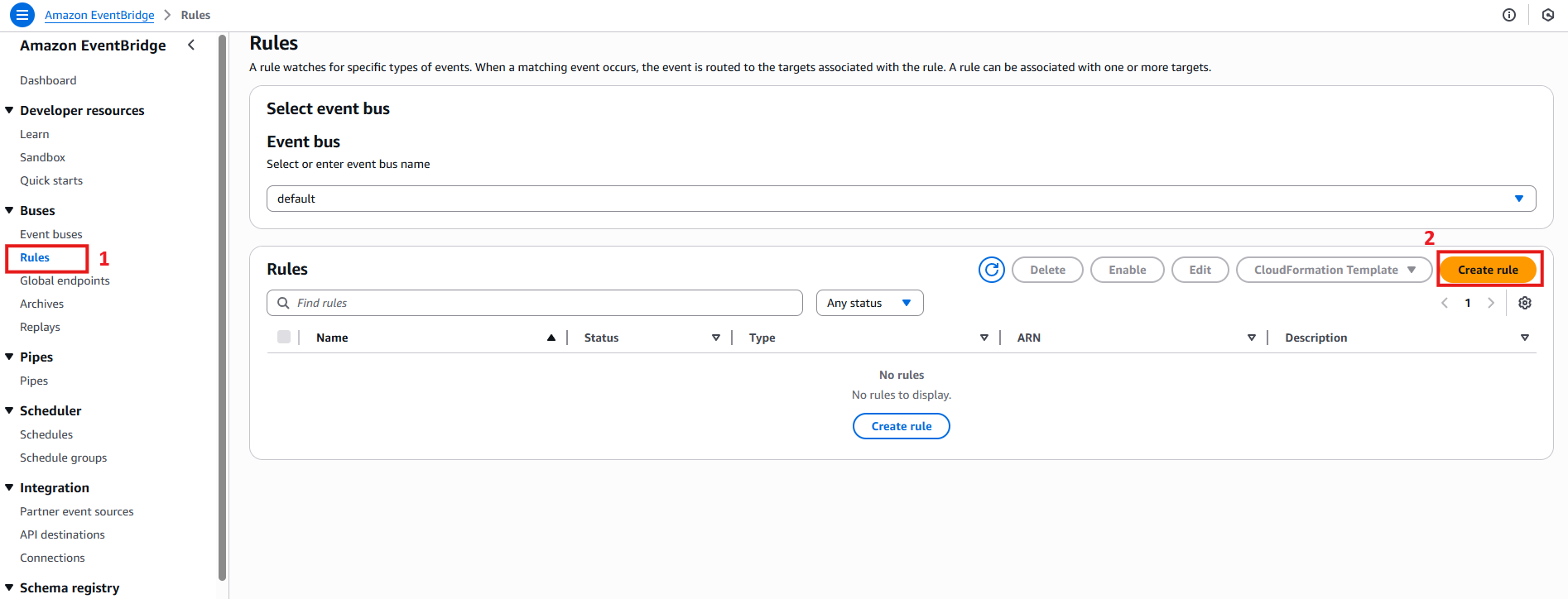Image resolution: width=1568 pixels, height=599 pixels.
Task: Sort by Description column arrow
Action: tap(1525, 338)
